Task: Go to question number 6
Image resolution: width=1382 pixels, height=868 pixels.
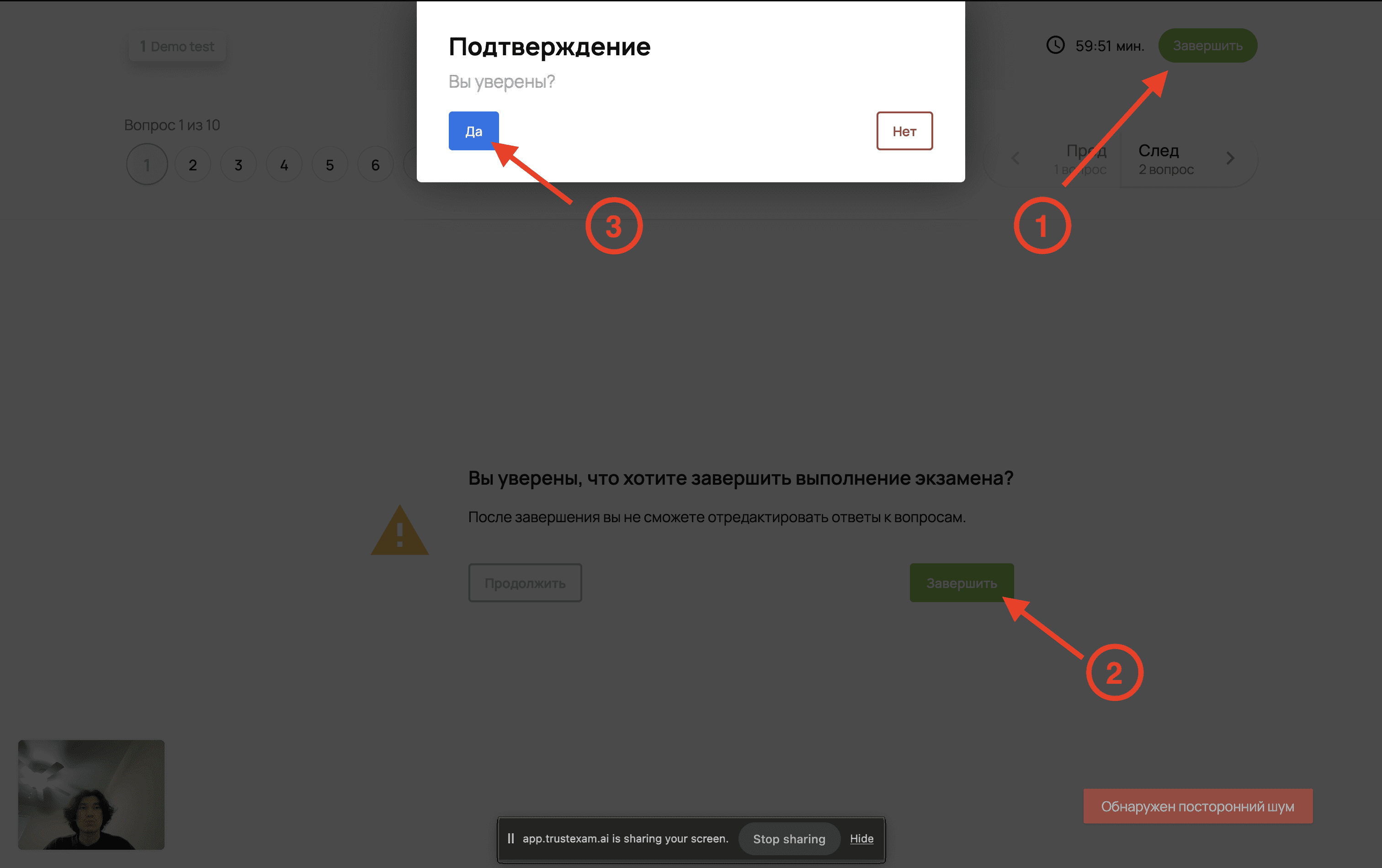Action: point(375,164)
